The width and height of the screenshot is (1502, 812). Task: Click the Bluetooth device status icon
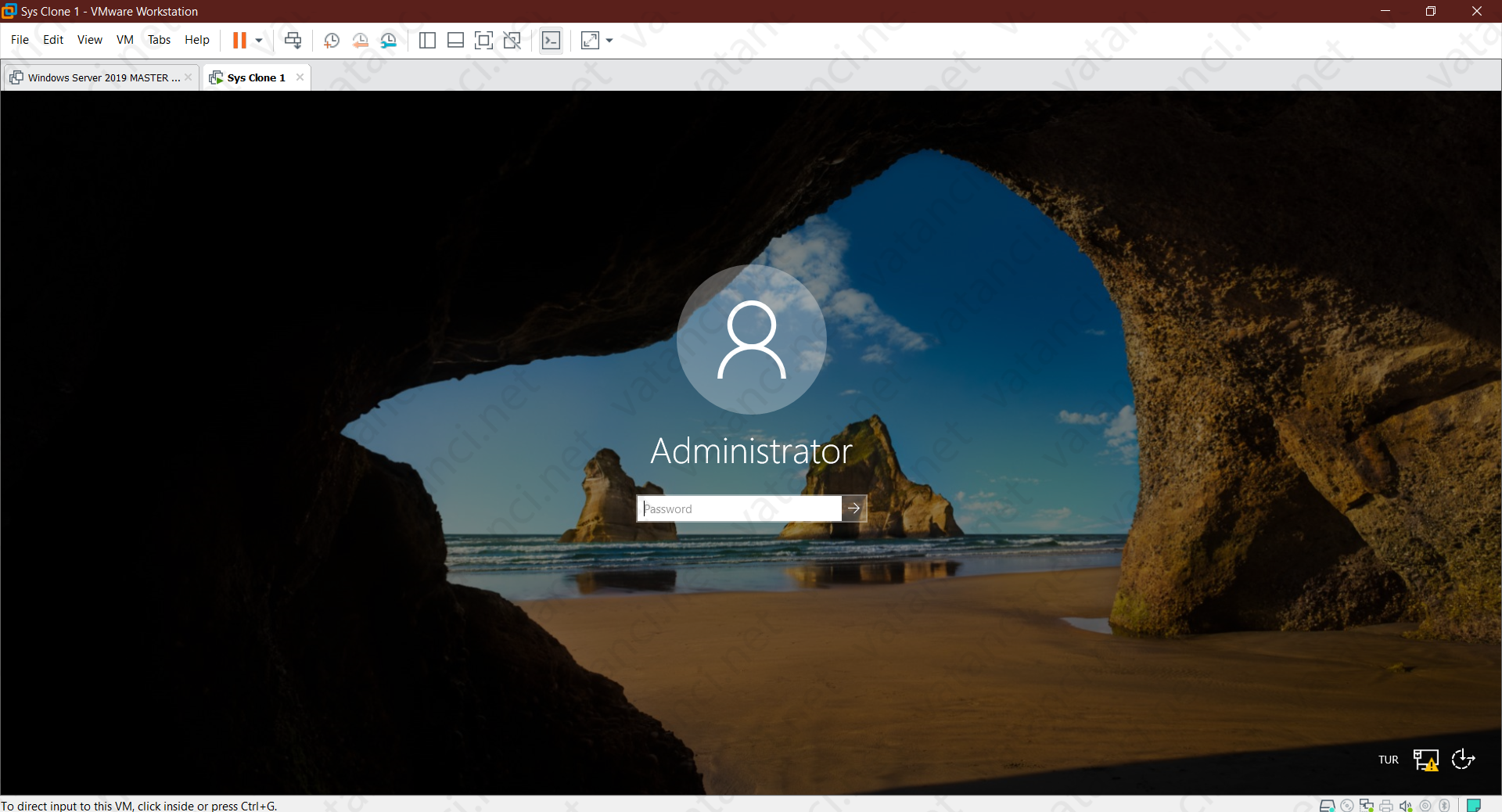coord(1445,805)
